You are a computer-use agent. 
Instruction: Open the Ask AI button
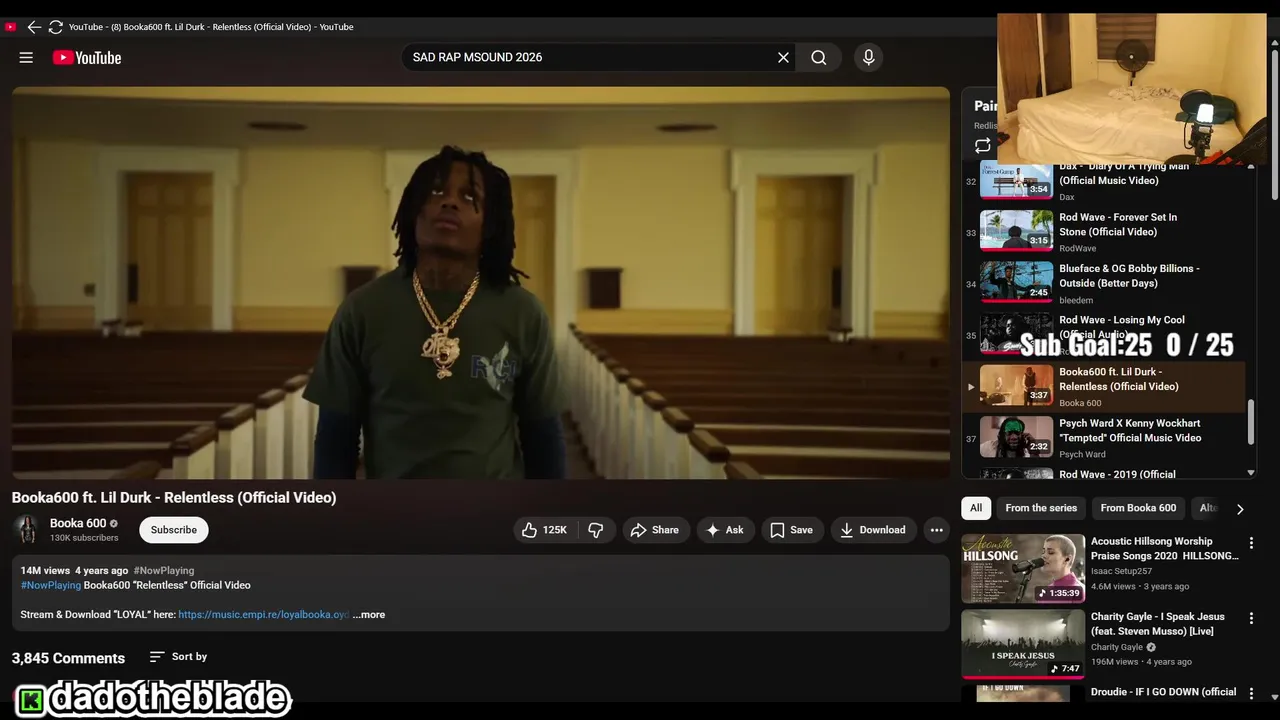click(x=725, y=530)
